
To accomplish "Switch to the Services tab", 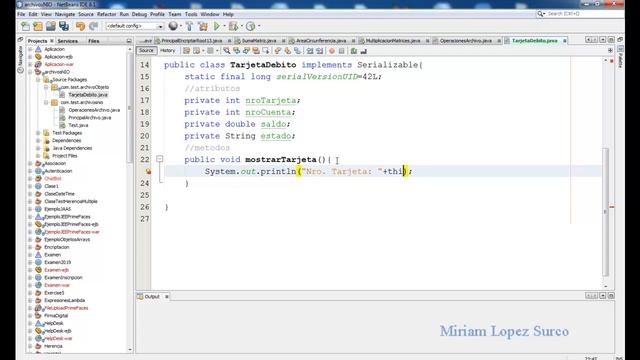I will click(x=68, y=41).
